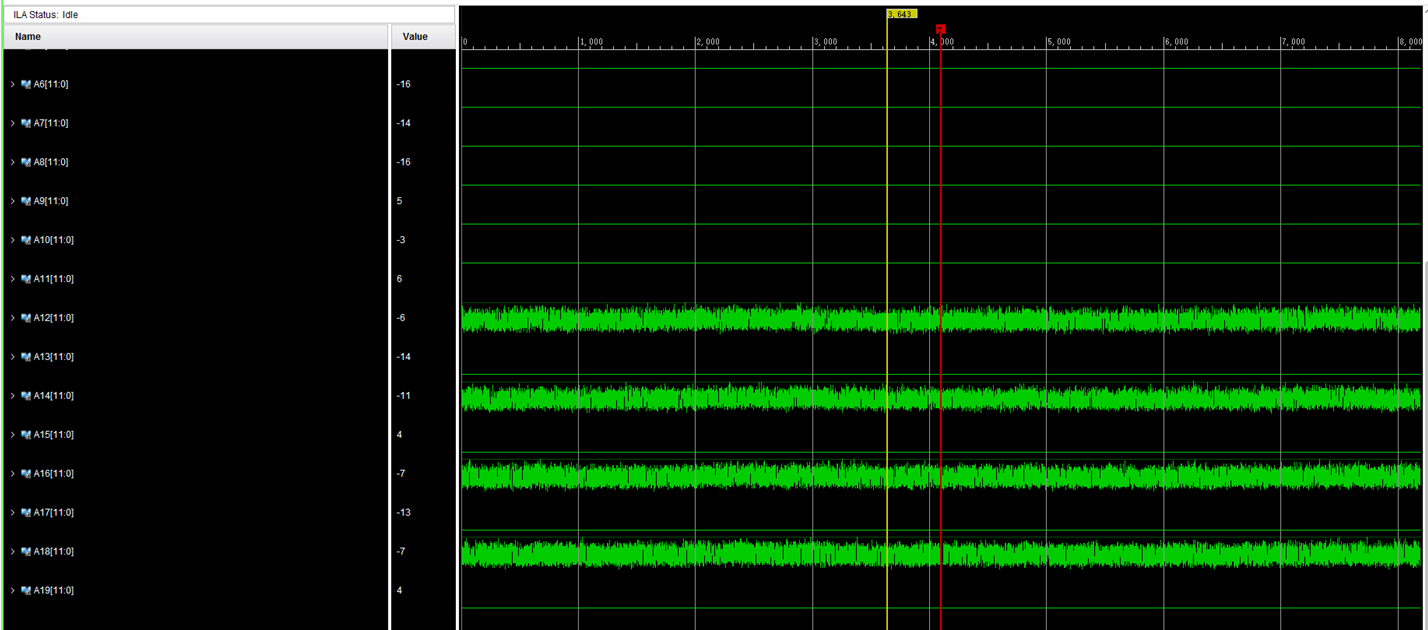Click value 5 of A9

(400, 202)
